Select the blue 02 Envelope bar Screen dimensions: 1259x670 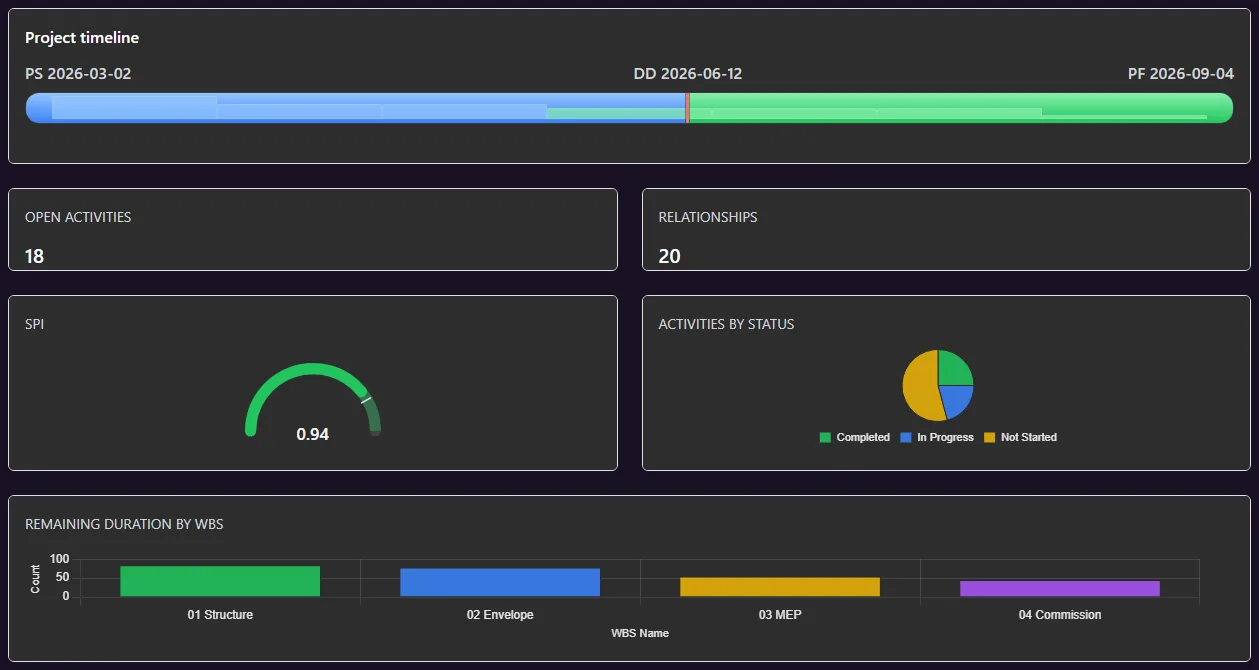500,583
